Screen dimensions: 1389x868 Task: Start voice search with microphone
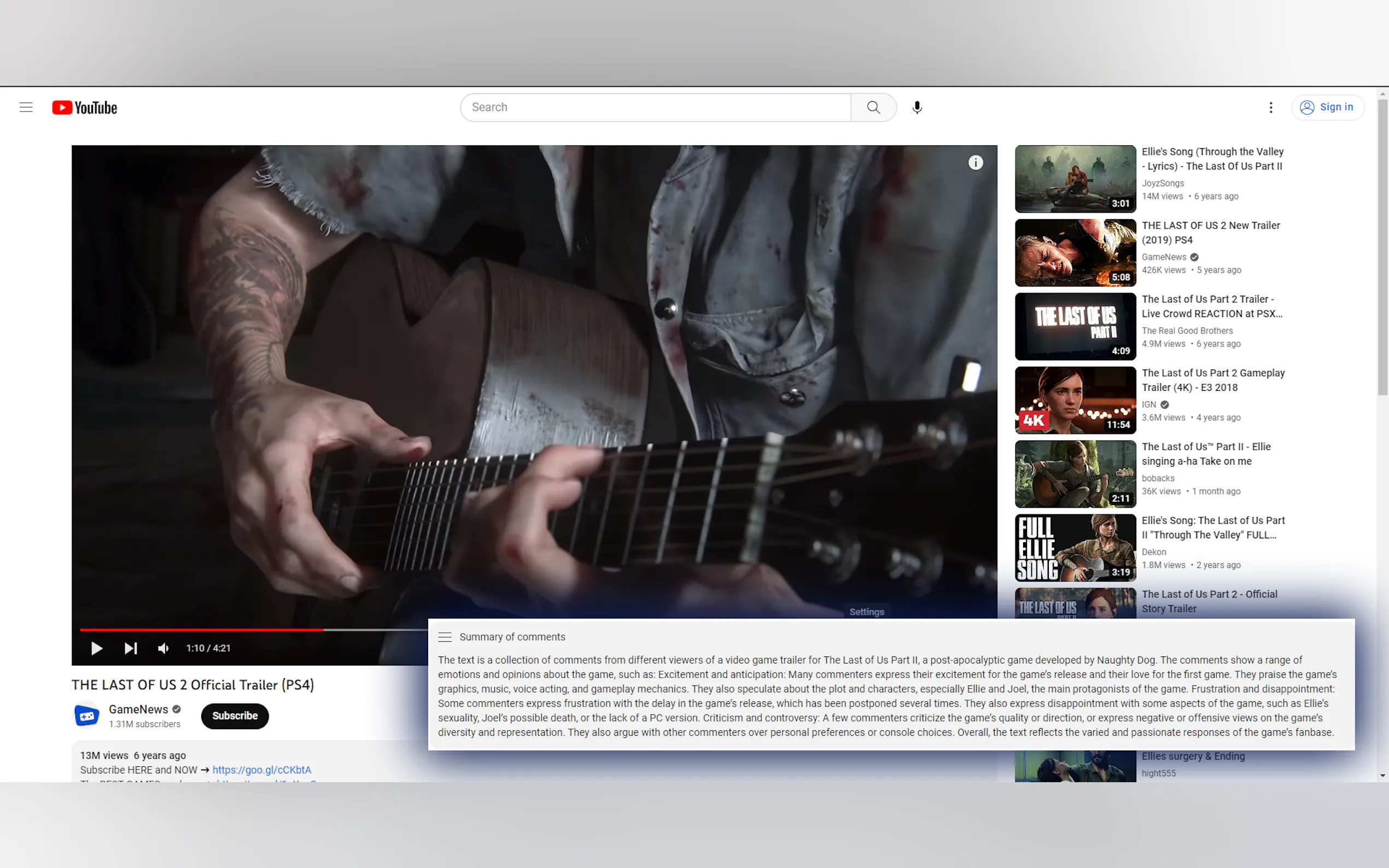click(x=917, y=107)
